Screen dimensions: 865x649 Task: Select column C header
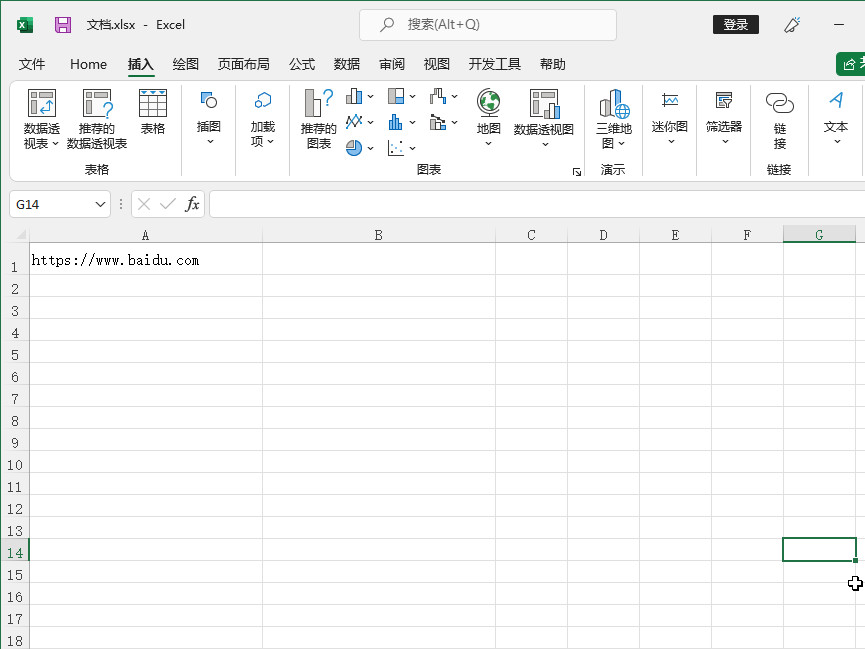point(531,235)
